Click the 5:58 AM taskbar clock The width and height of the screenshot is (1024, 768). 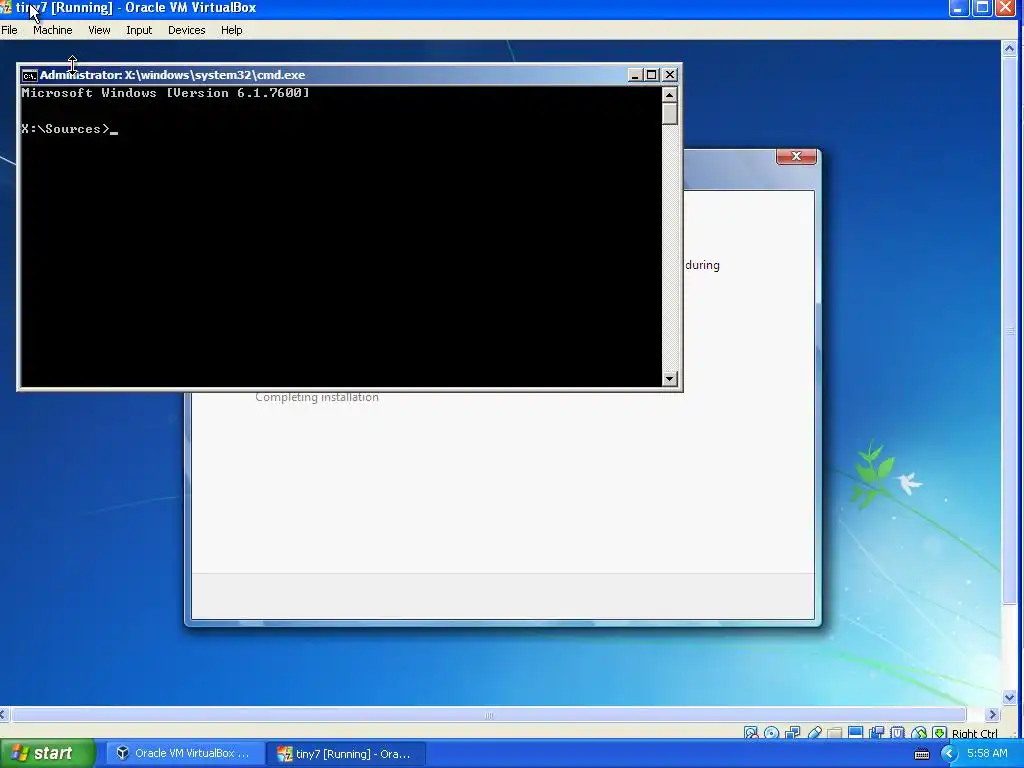click(x=987, y=754)
